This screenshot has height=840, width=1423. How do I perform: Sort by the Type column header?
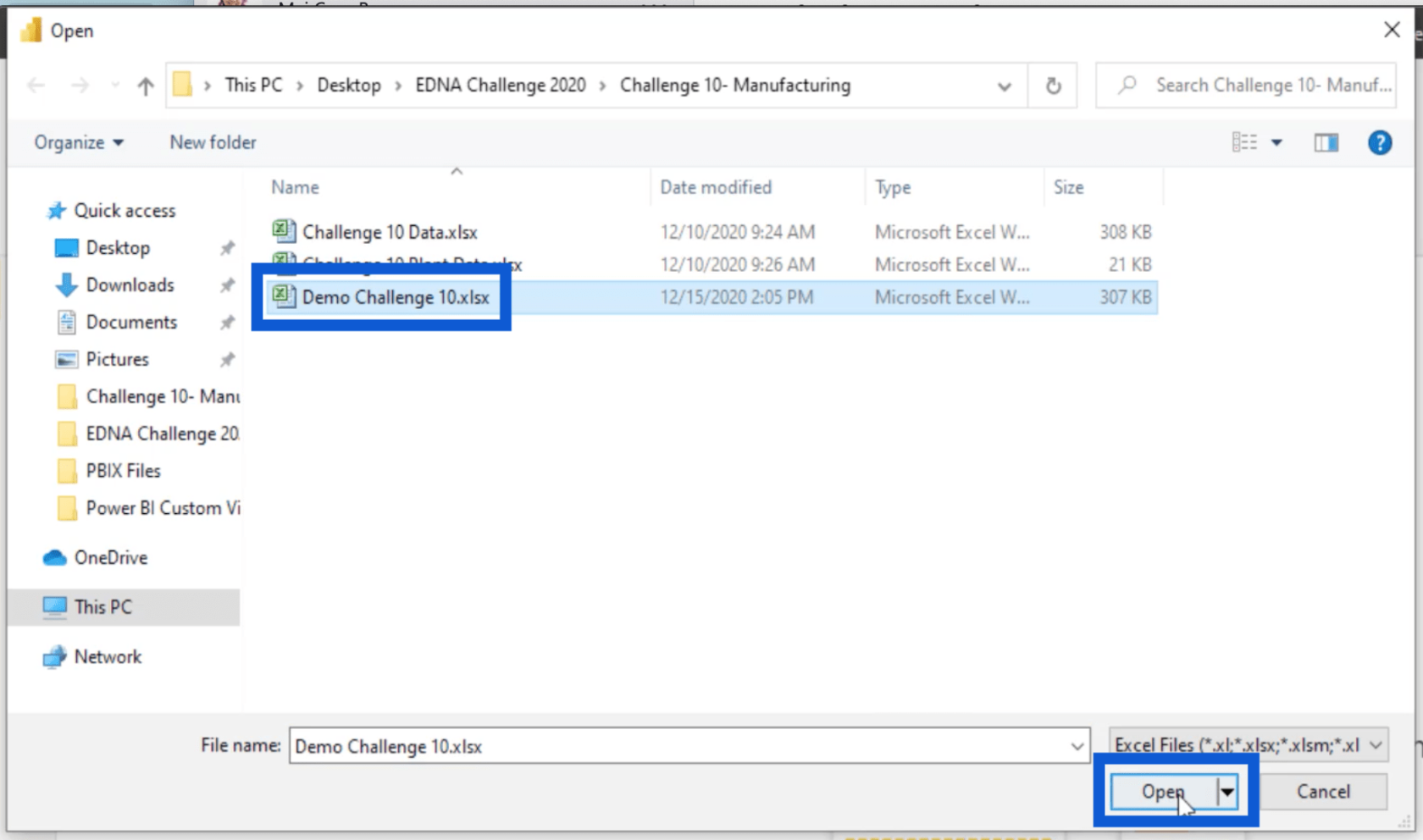[893, 187]
